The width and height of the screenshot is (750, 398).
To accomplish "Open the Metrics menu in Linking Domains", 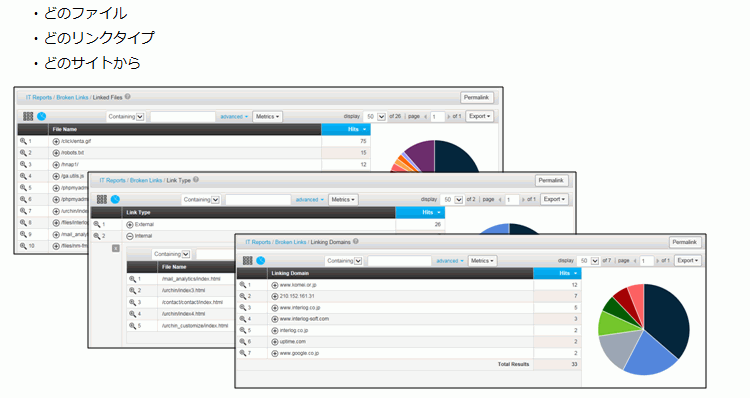I will click(x=482, y=261).
